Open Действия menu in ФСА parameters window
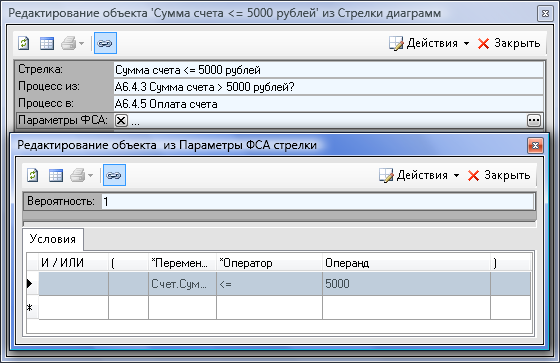560x363 pixels. [419, 175]
